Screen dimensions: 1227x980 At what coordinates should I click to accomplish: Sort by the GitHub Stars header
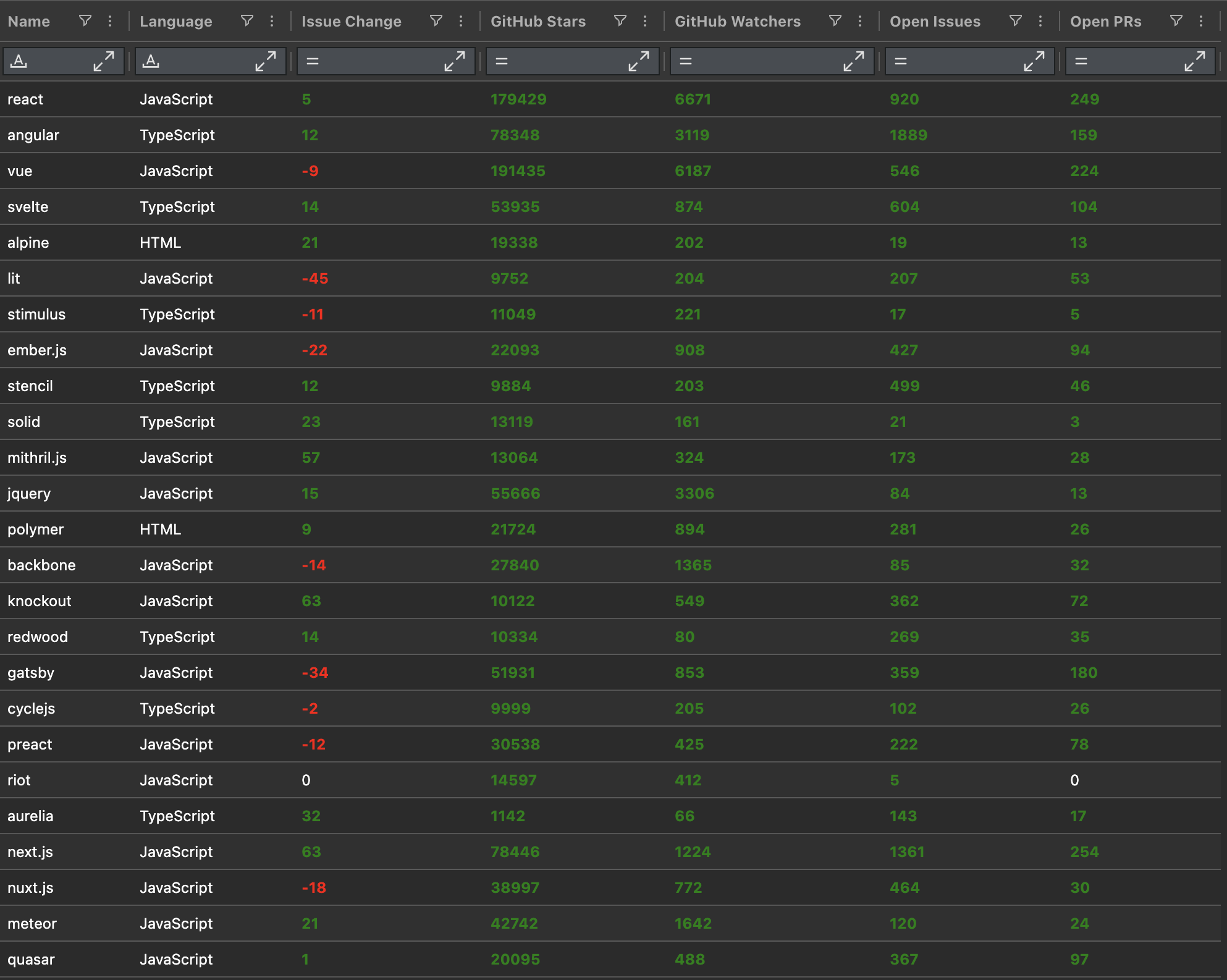pyautogui.click(x=538, y=22)
